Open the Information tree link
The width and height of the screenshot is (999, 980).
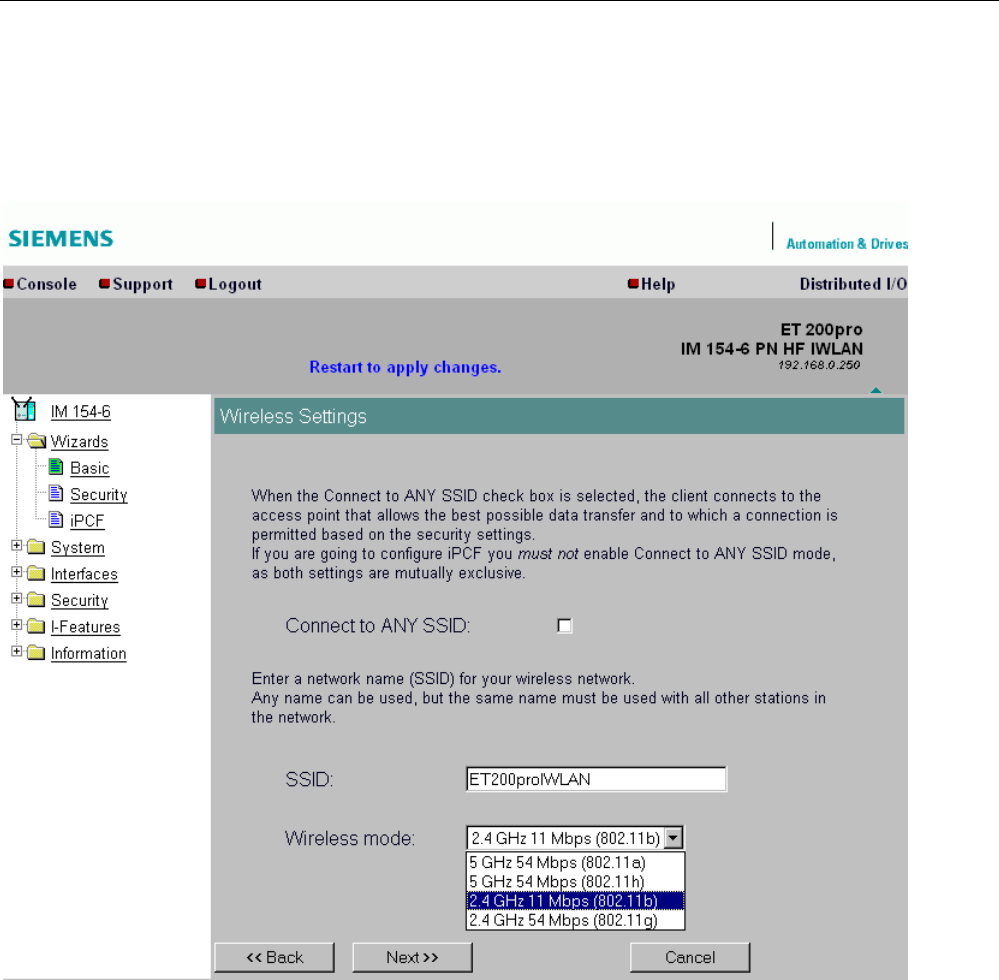tap(89, 654)
